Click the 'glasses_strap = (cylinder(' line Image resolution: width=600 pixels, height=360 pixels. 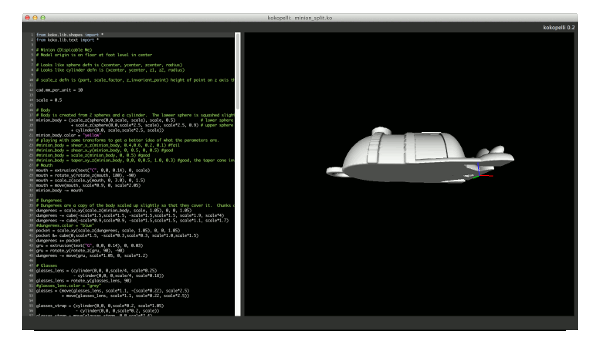(x=100, y=306)
